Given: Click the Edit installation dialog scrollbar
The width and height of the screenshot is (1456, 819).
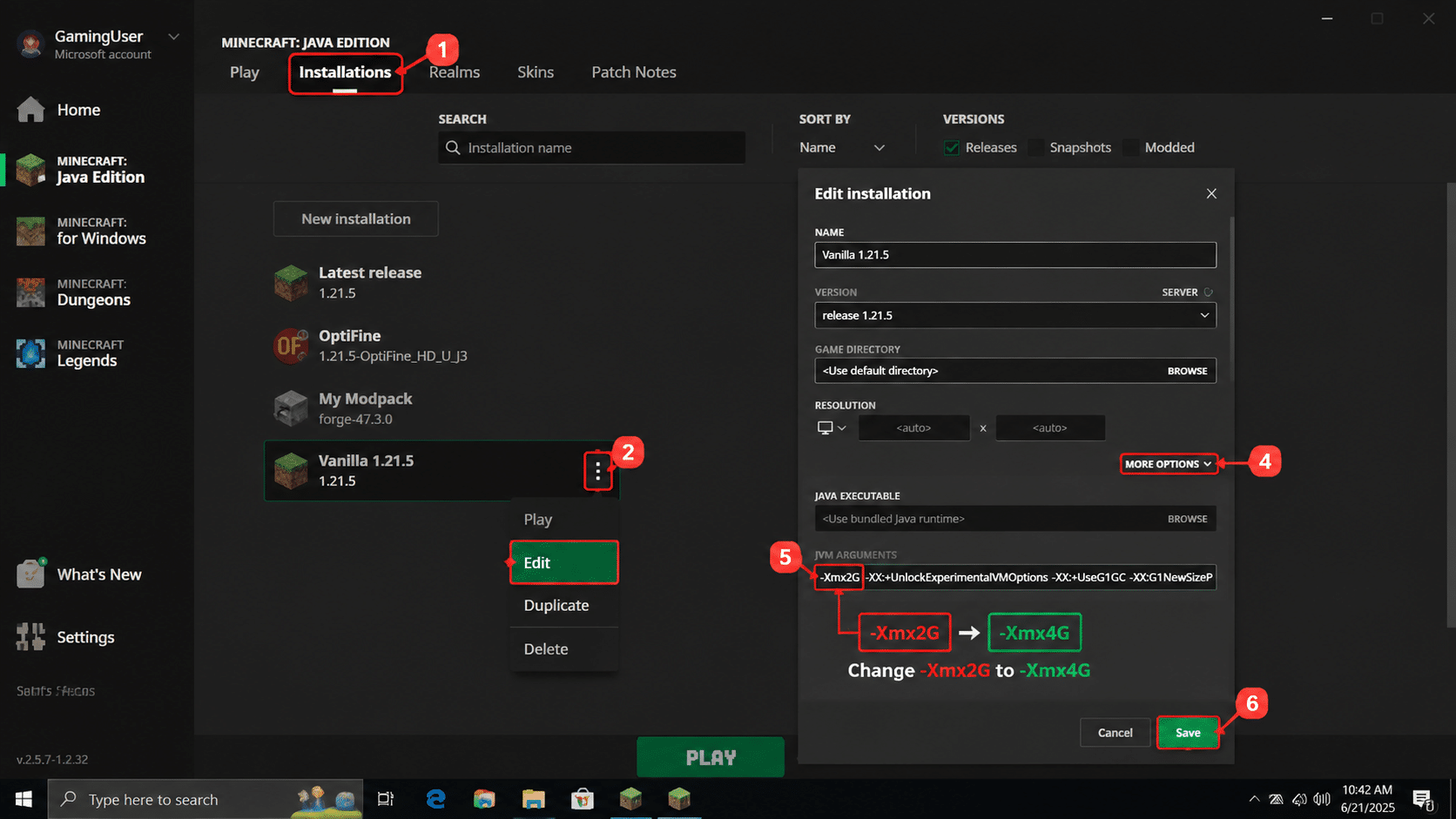Looking at the screenshot, I should pos(1231,299).
